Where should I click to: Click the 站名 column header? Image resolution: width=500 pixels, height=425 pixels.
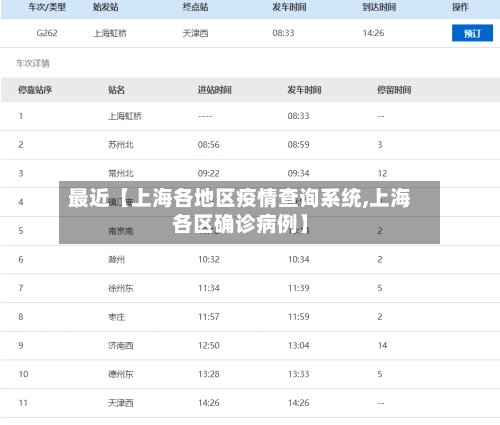pyautogui.click(x=116, y=90)
